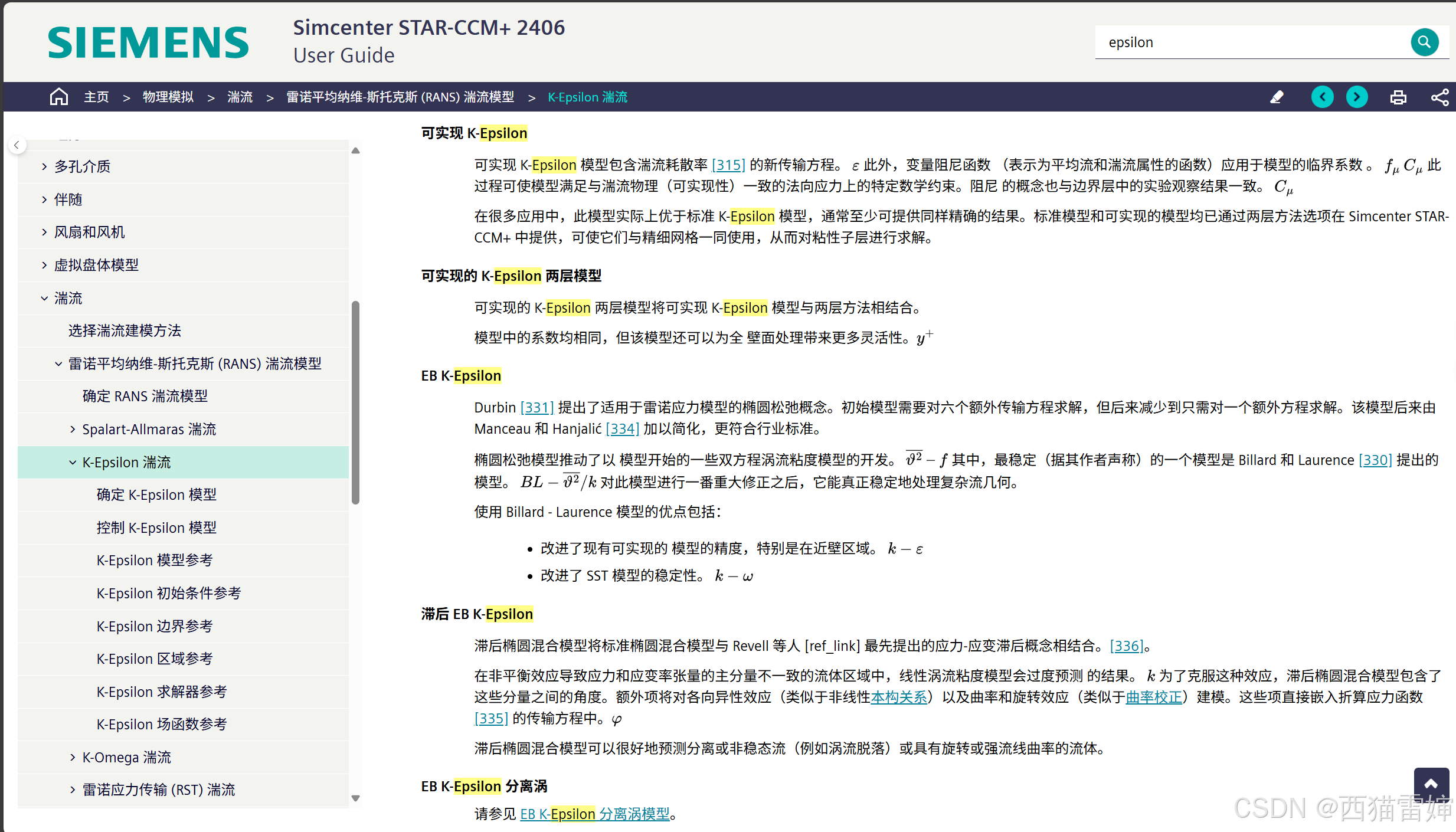The image size is (1456, 832).
Task: Click the share icon
Action: click(1439, 97)
